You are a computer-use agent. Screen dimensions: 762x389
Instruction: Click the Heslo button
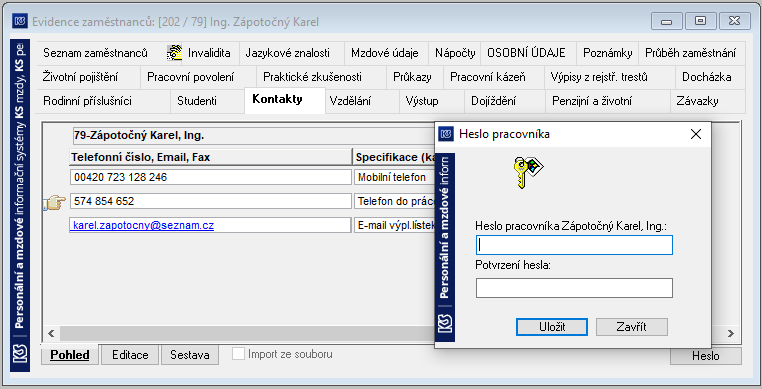click(706, 356)
